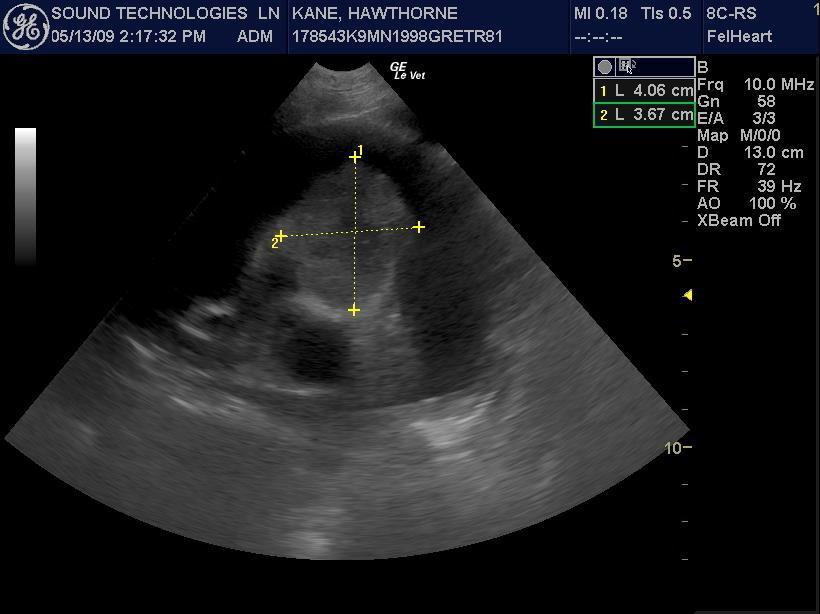Screen dimensions: 820x614
Task: Click the GE logo in the header
Action: tap(25, 26)
